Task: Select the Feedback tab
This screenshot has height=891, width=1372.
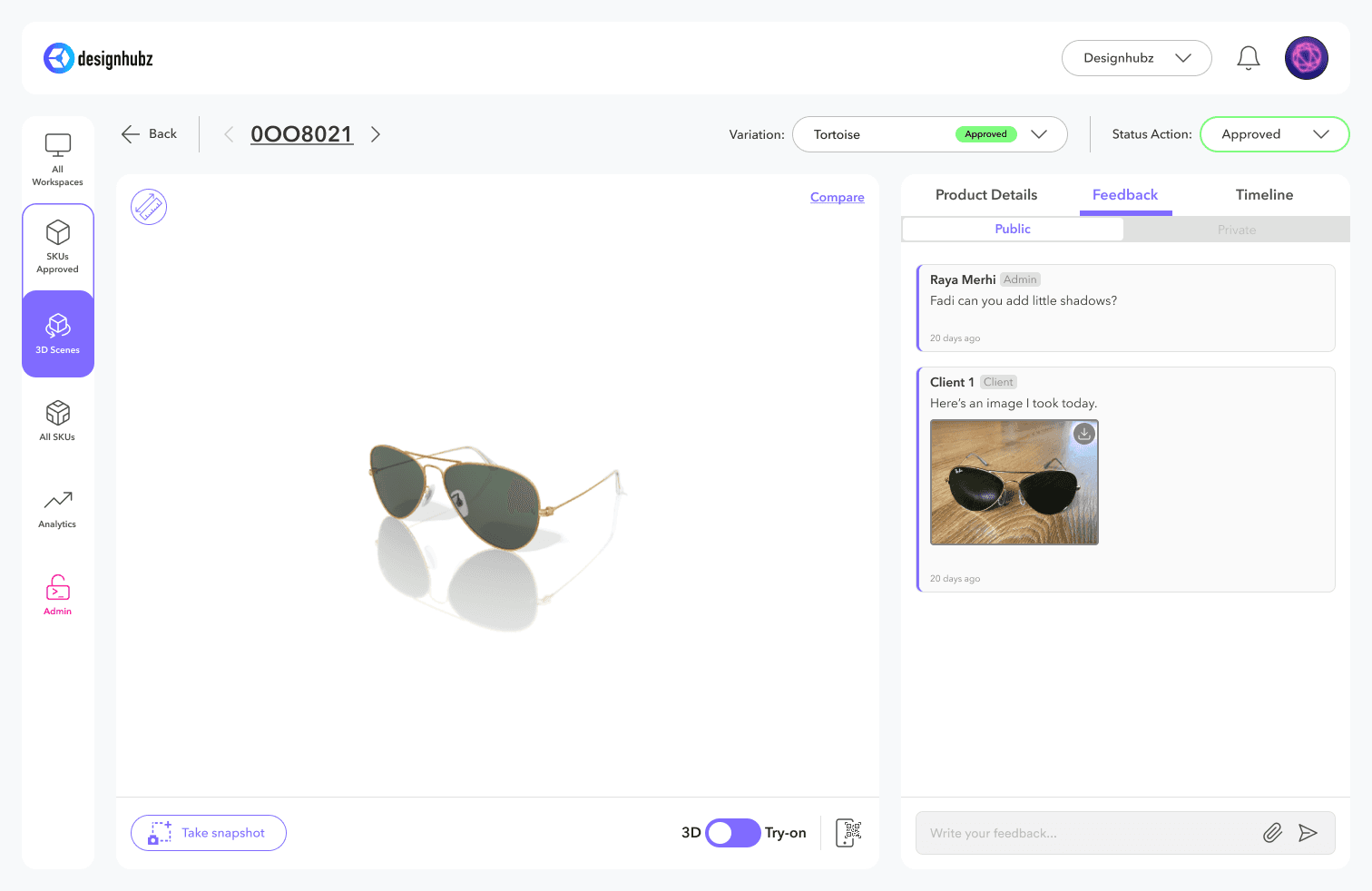Action: pyautogui.click(x=1125, y=195)
